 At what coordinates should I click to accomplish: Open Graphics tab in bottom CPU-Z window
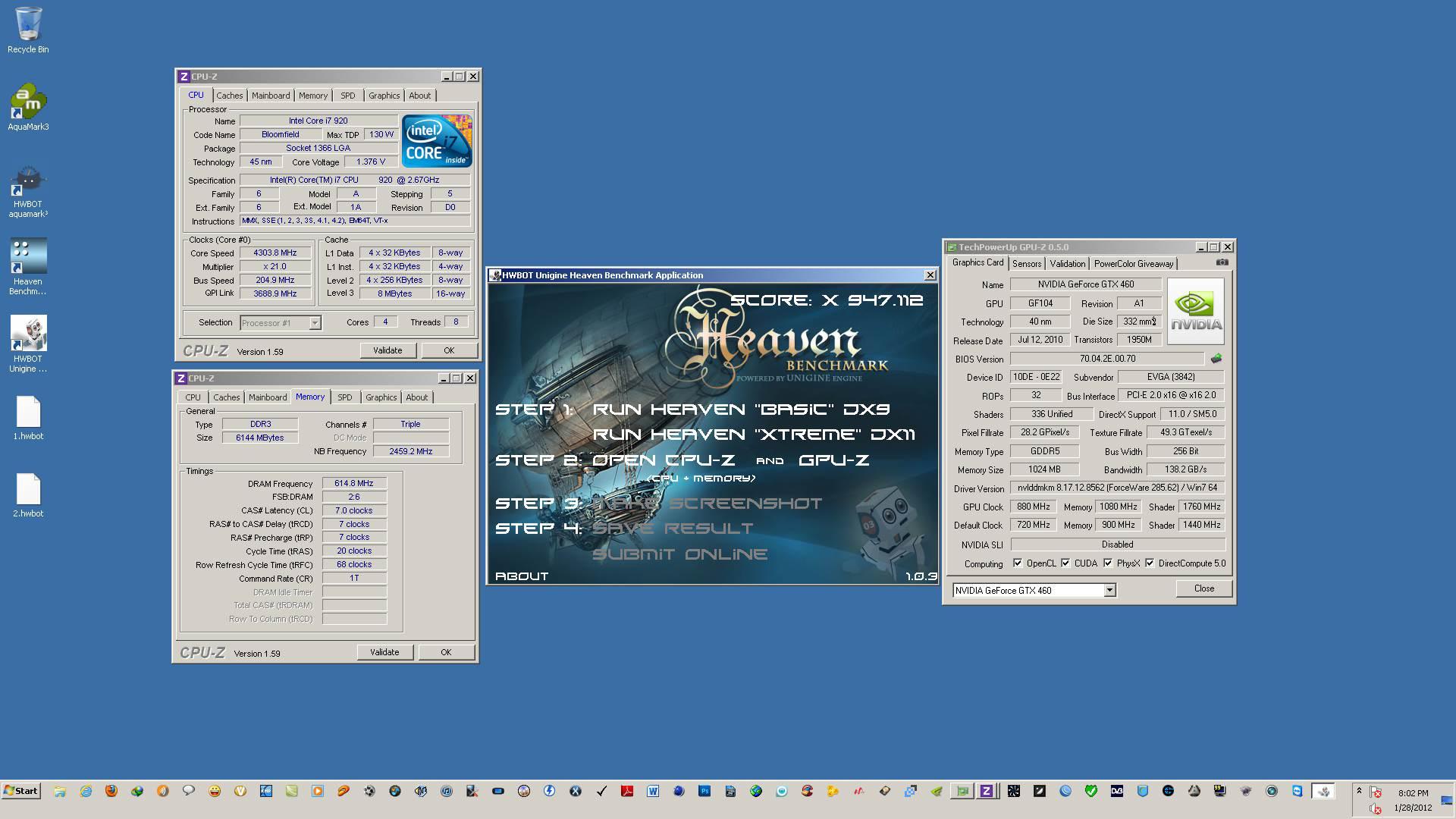pos(381,397)
